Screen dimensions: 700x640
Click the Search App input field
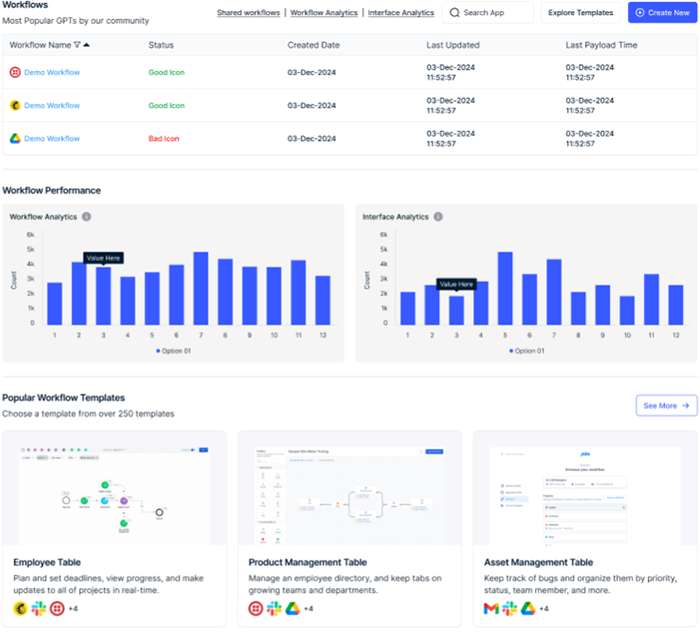(488, 13)
